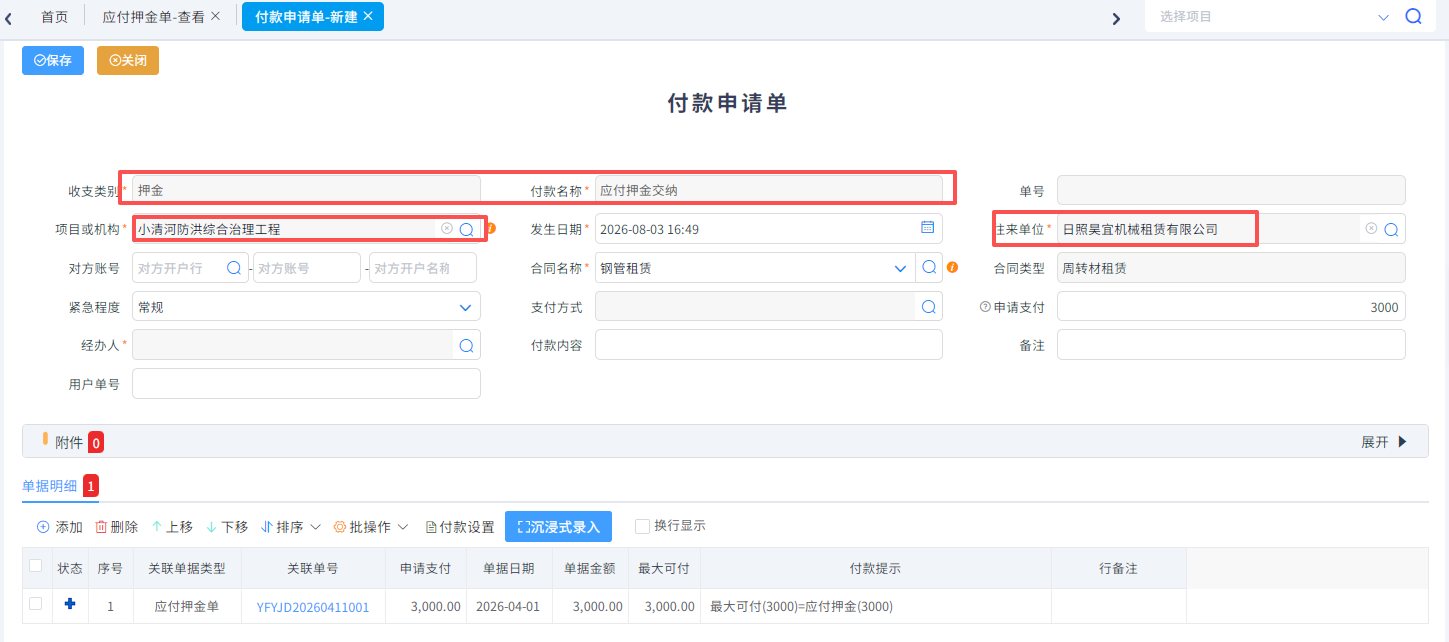Select the 单据明细 tab
The height and width of the screenshot is (642, 1449).
pyautogui.click(x=50, y=486)
